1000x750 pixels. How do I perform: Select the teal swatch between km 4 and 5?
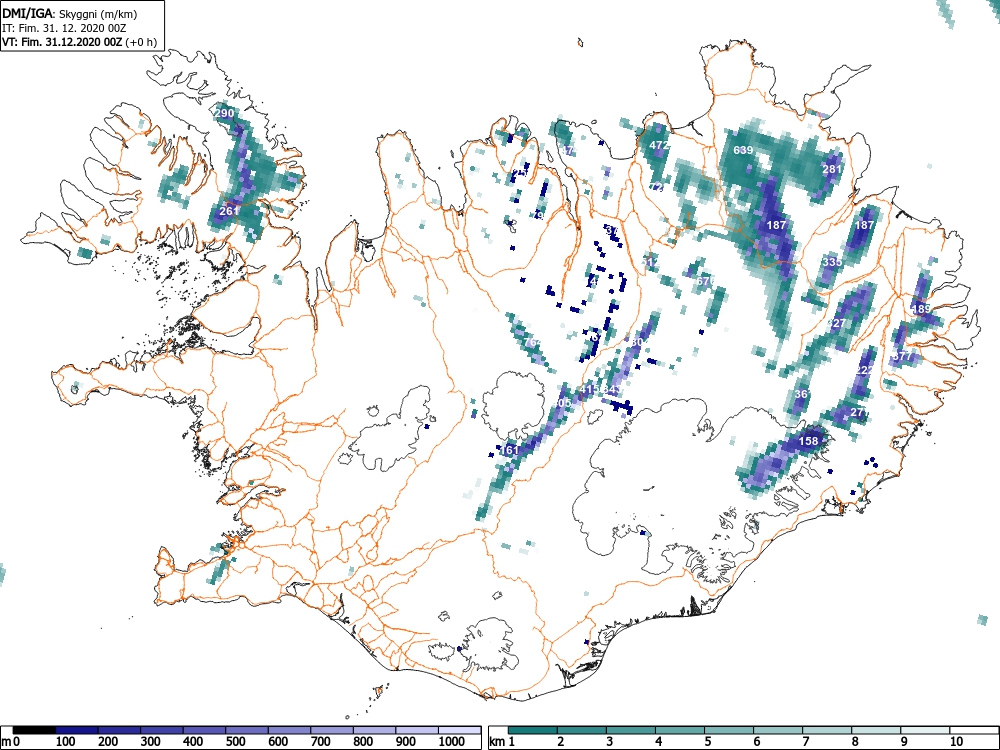point(680,730)
